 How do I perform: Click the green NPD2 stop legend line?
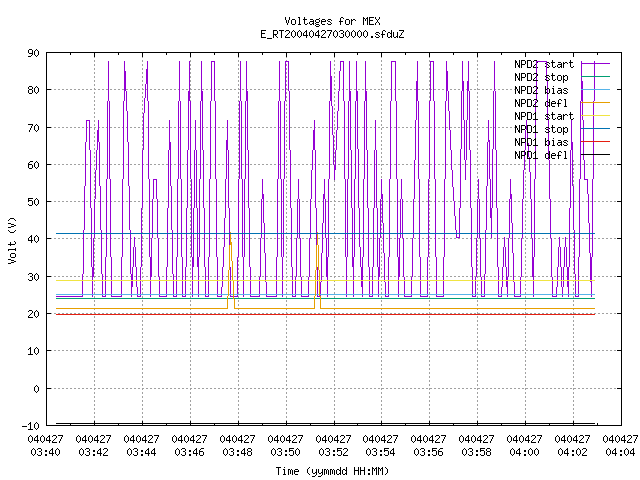pos(596,76)
